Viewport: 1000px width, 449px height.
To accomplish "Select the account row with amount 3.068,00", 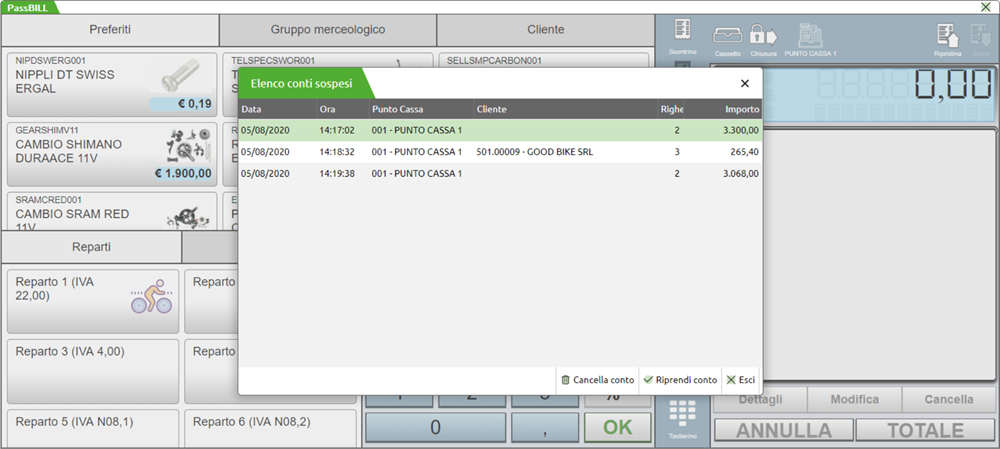I will pyautogui.click(x=499, y=174).
